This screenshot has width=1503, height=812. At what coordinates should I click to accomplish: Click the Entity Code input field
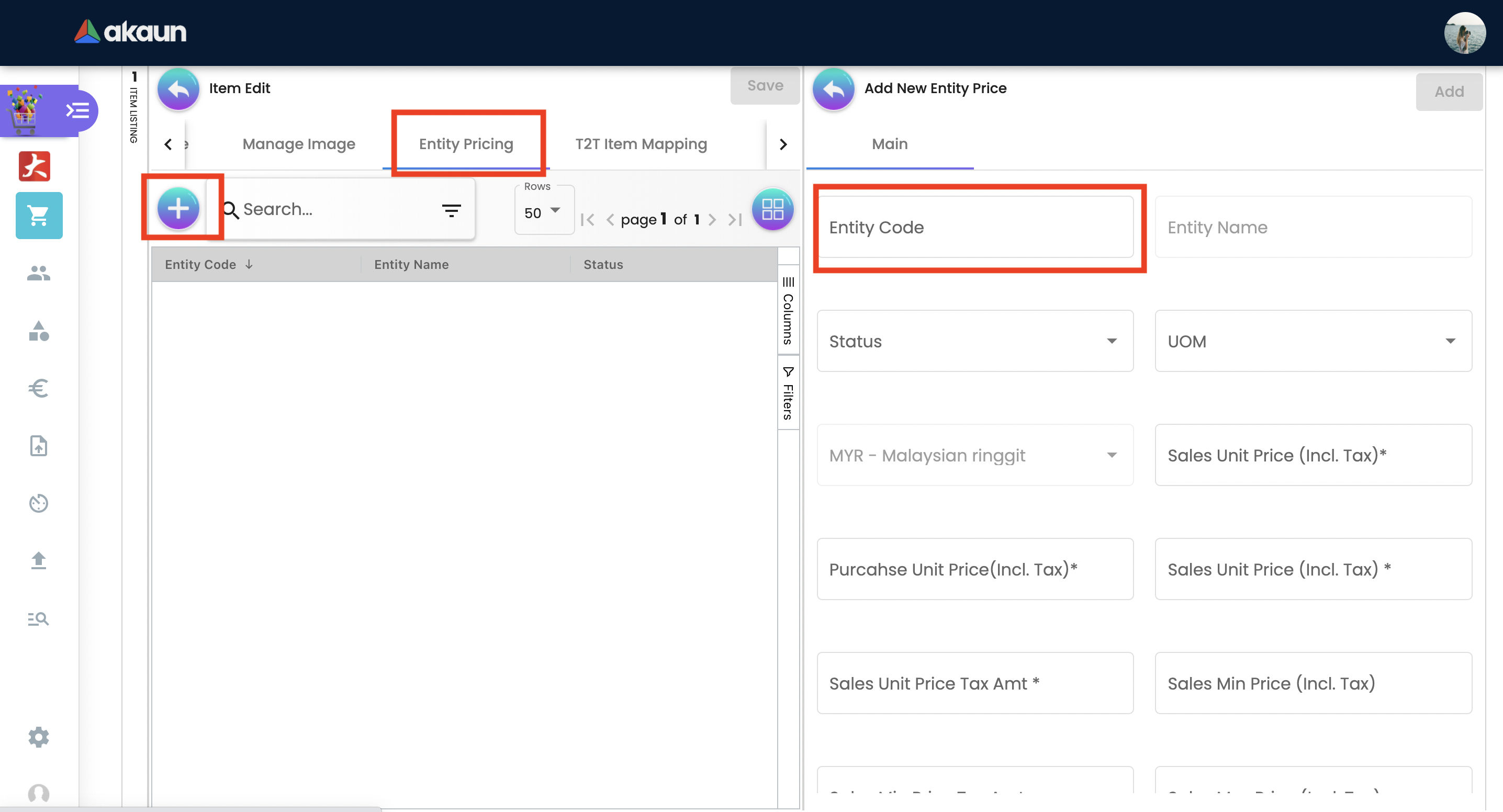(x=974, y=228)
